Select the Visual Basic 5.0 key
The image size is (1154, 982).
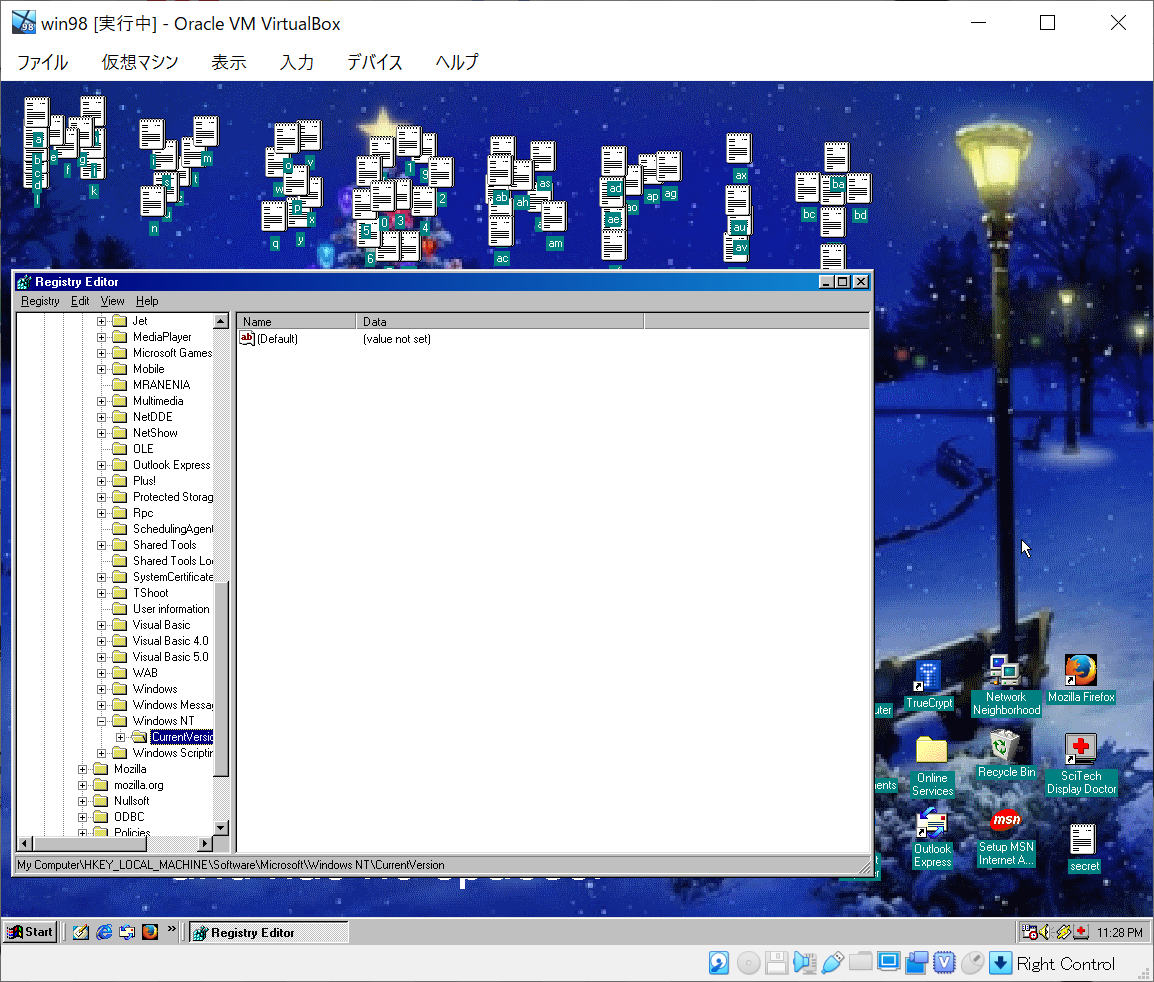pos(170,657)
